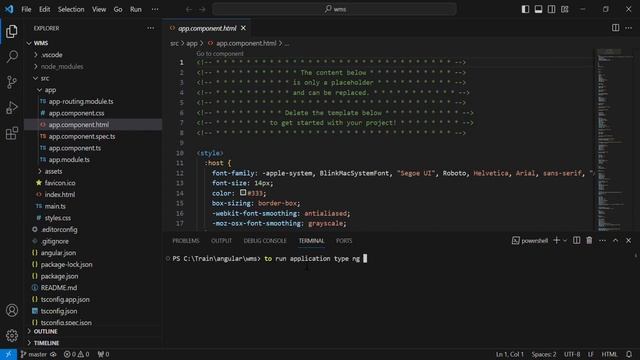This screenshot has width=640, height=360.
Task: Click the #333 color swatch in editor
Action: [x=243, y=193]
